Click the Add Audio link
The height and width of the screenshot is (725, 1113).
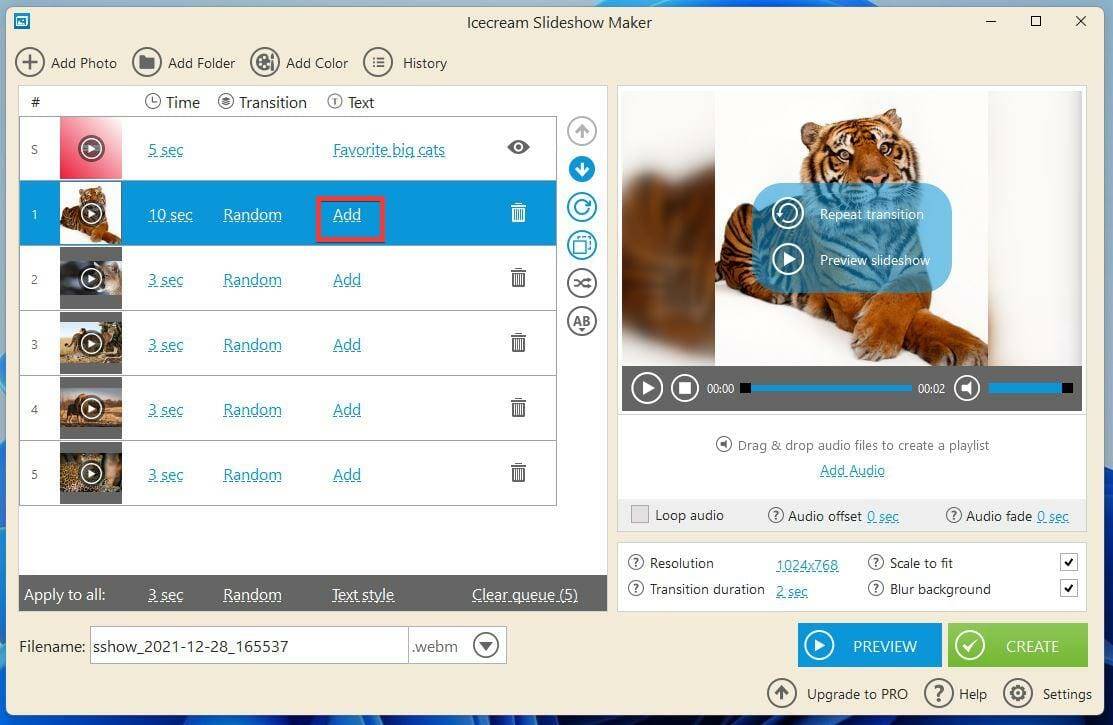coord(852,470)
